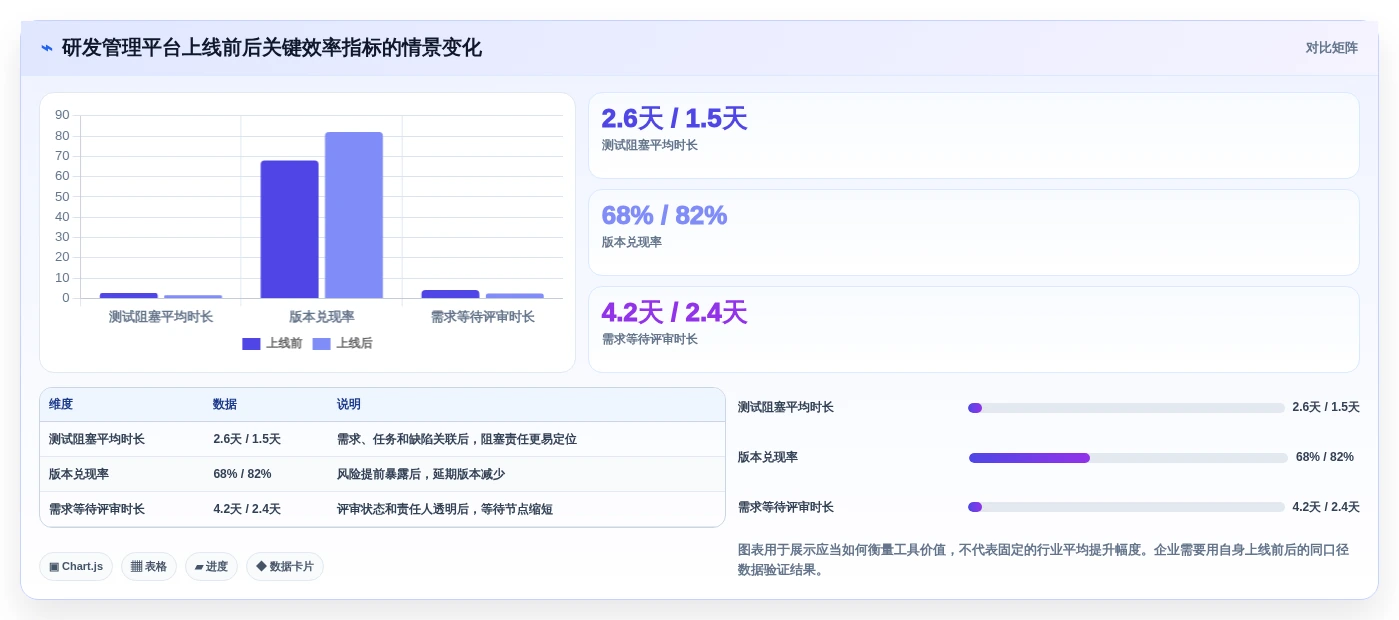This screenshot has height=620, width=1399.
Task: Click the 测试阻塞平均时长 axis label in chart
Action: (161, 317)
